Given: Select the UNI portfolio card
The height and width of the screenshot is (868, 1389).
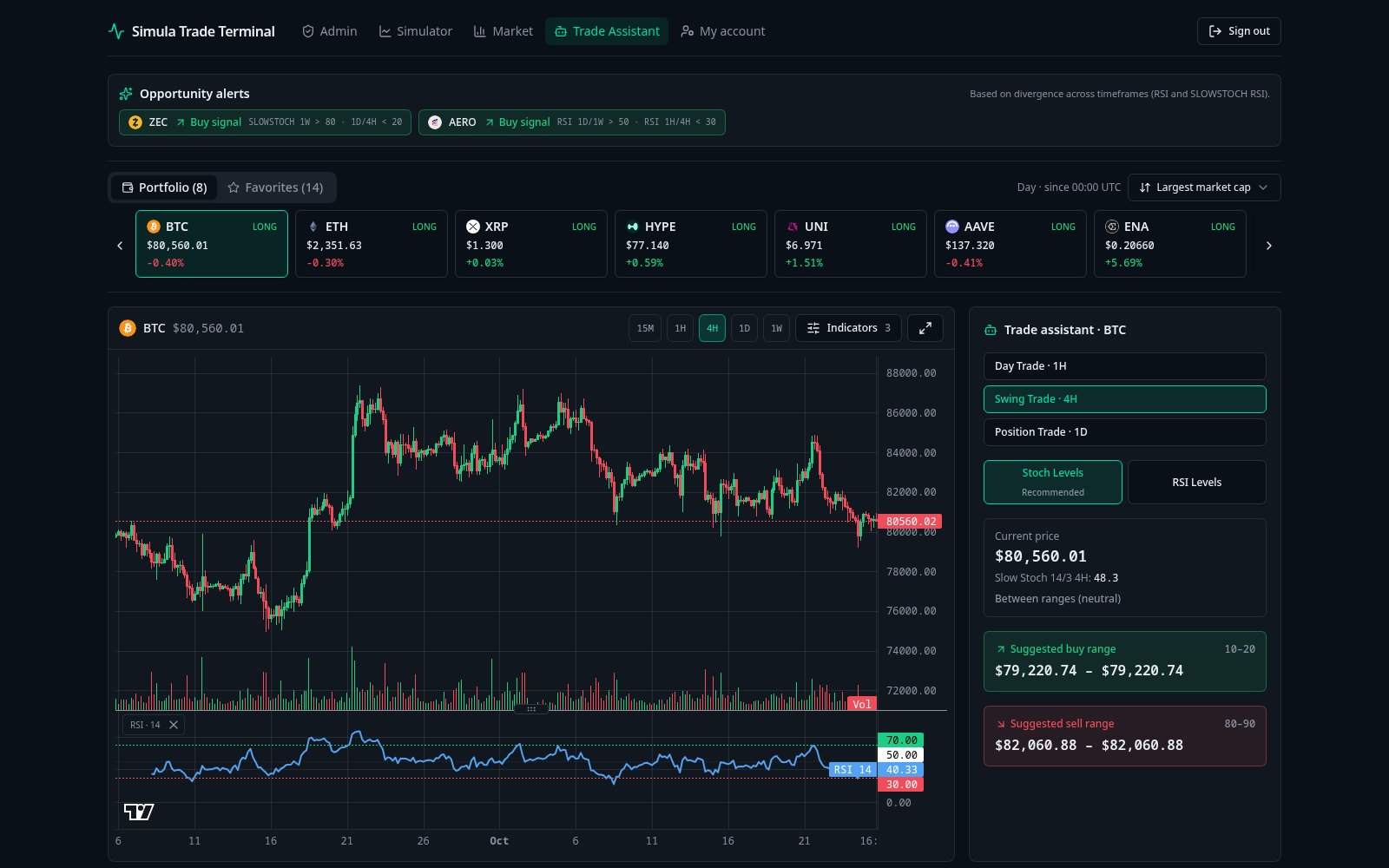Looking at the screenshot, I should 851,244.
